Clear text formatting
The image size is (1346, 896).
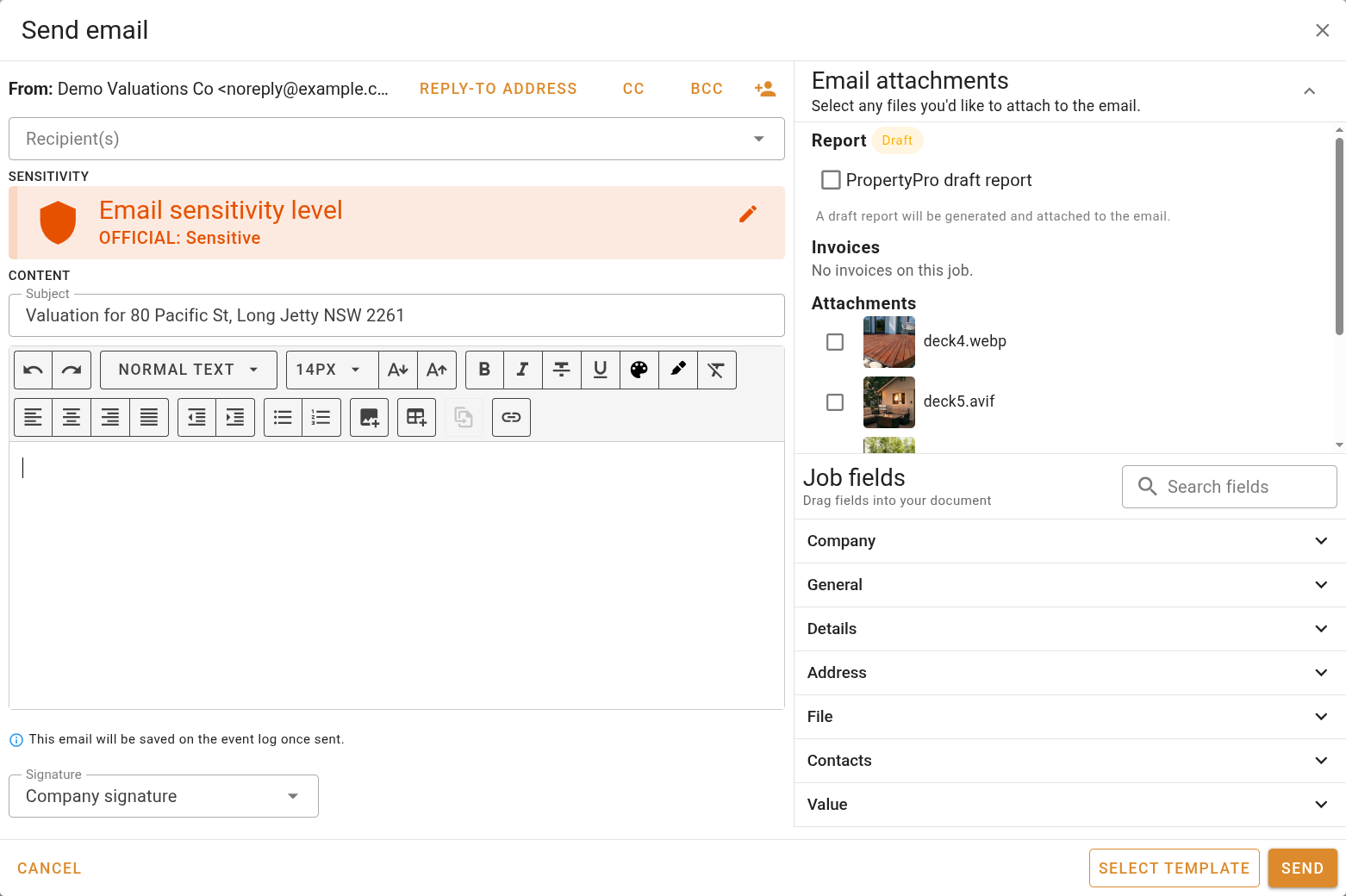(717, 370)
